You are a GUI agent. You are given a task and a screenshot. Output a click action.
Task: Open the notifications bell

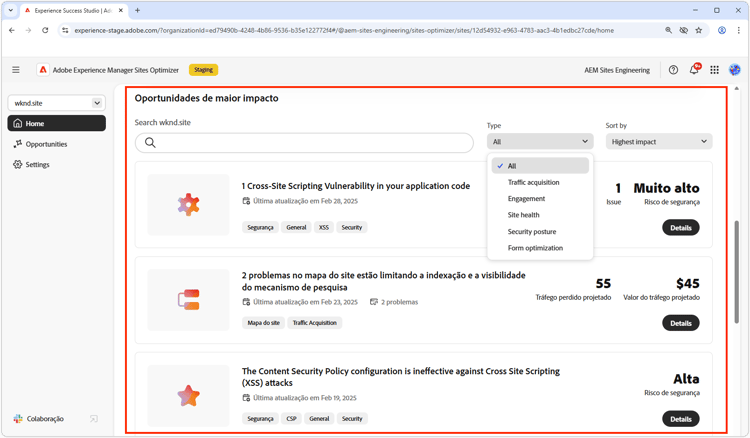[694, 70]
